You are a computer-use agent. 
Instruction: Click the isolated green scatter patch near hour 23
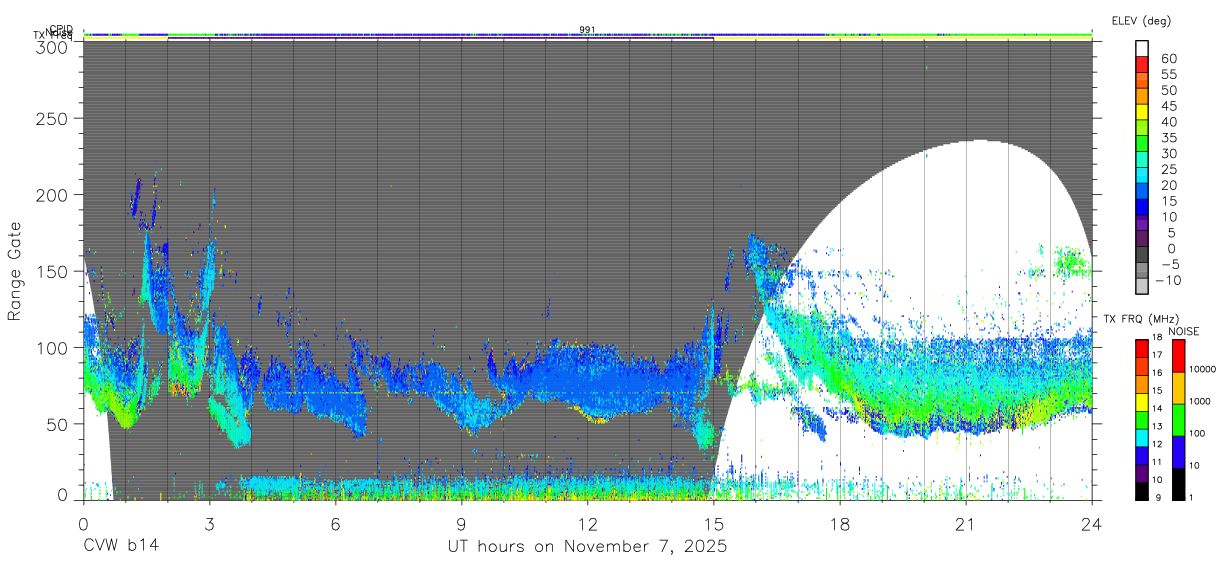pyautogui.click(x=1073, y=264)
